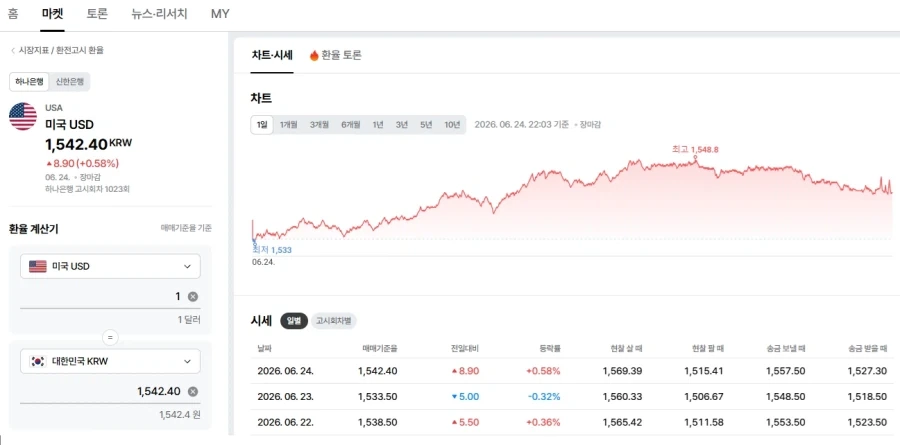
Task: Open the 대한민국 KRW currency dropdown
Action: pos(110,361)
